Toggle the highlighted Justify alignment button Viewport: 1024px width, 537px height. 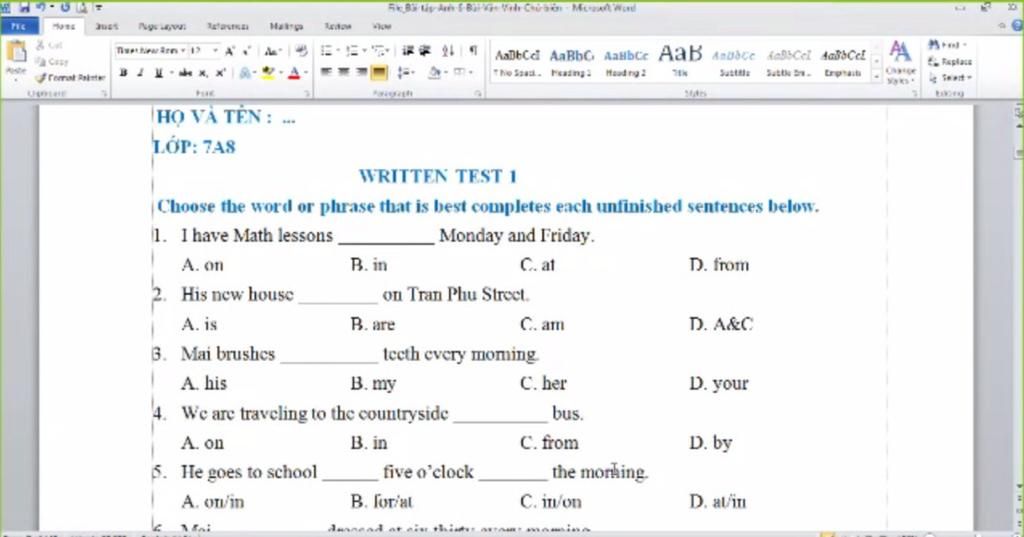pos(379,73)
